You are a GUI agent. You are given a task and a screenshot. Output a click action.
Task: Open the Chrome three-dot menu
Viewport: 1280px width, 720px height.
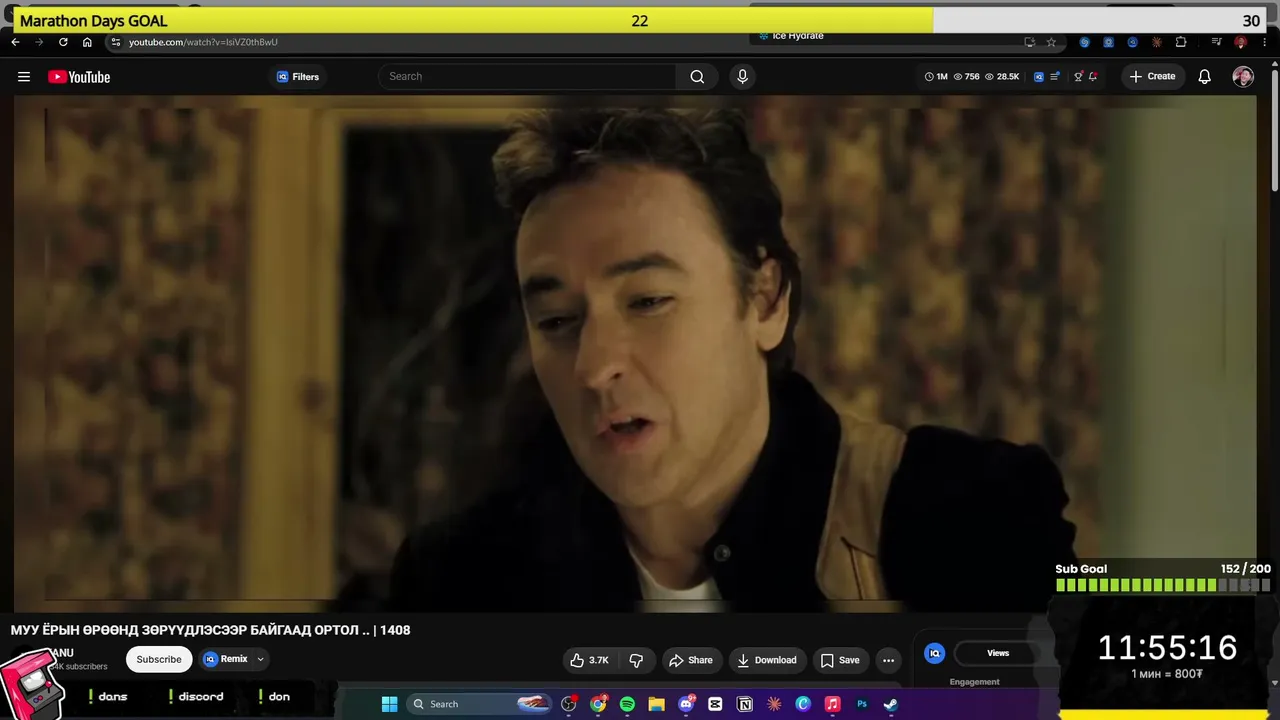pos(1265,42)
